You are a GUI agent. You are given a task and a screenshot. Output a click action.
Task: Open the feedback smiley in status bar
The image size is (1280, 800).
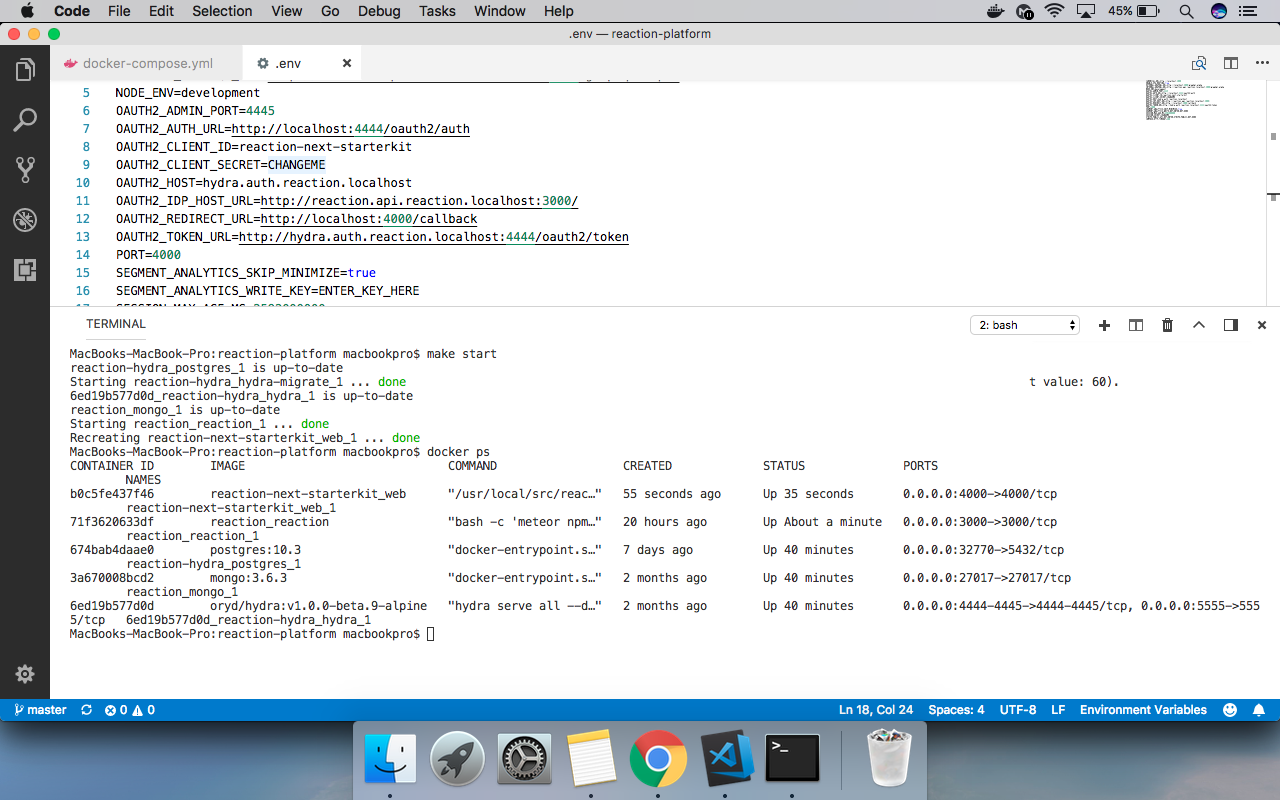(x=1229, y=710)
